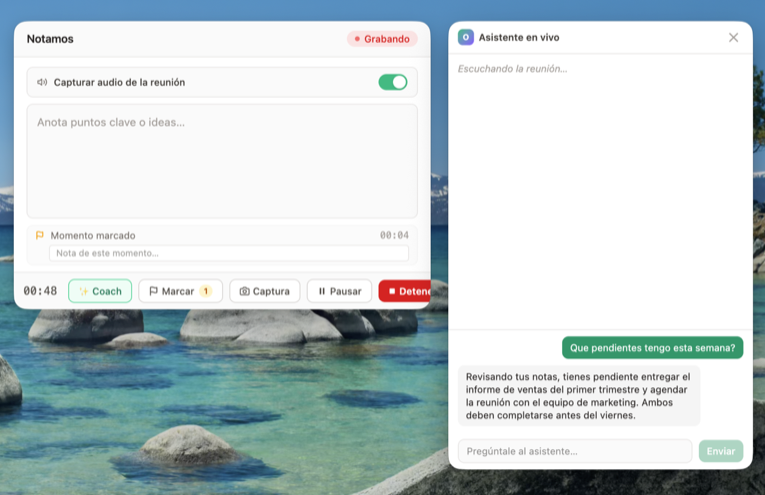The width and height of the screenshot is (765, 495).
Task: Click the Notamos window title
Action: point(50,39)
